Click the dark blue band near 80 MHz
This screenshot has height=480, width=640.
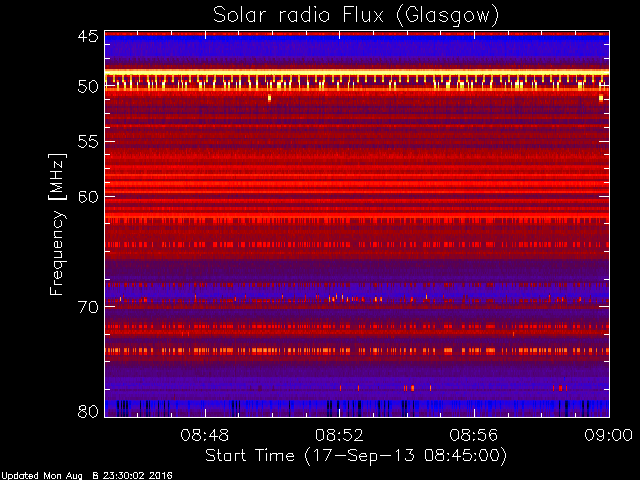click(x=357, y=408)
